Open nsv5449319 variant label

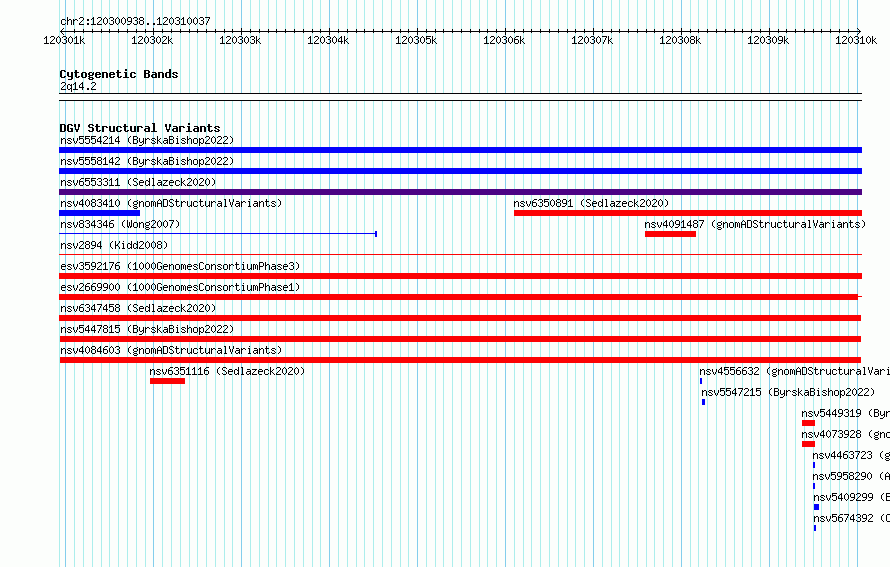846,413
